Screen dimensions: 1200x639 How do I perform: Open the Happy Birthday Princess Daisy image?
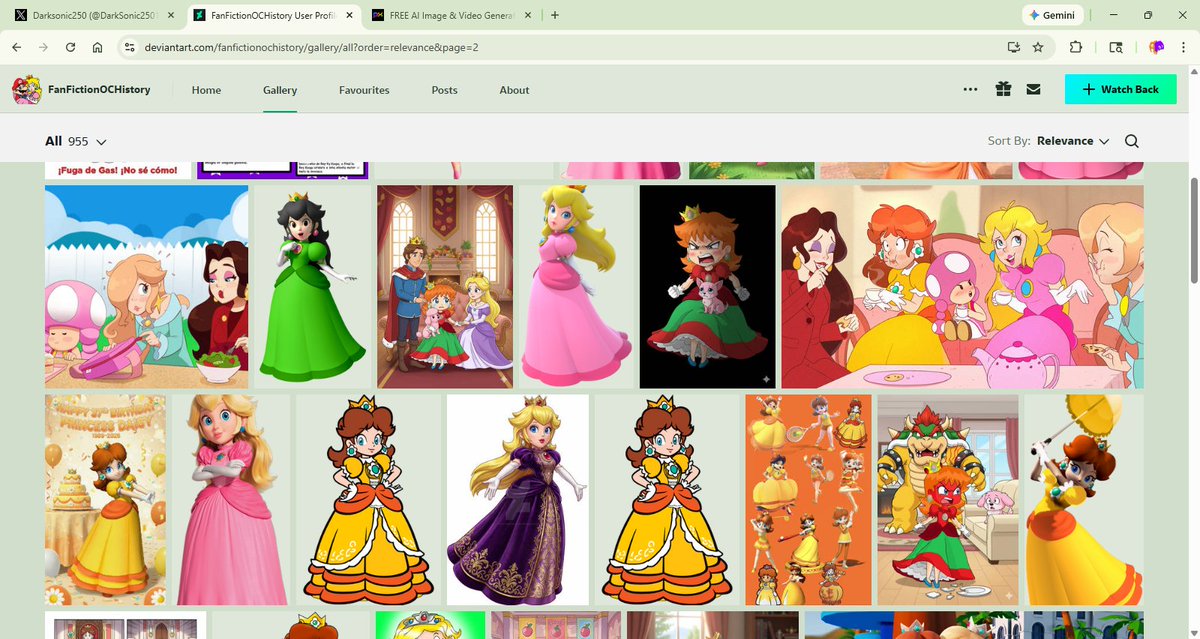[105, 500]
